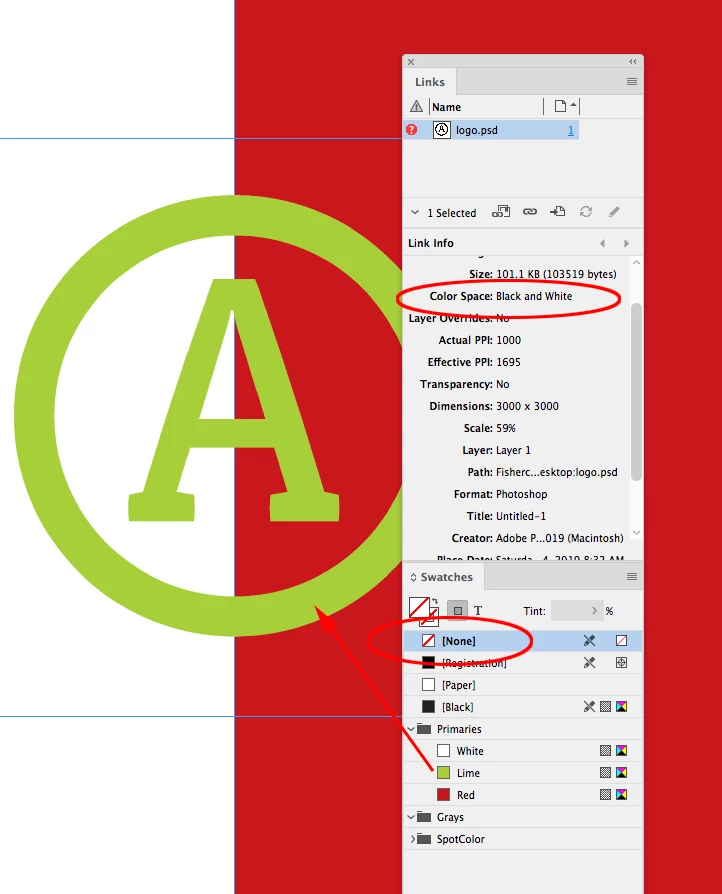Viewport: 722px width, 894px height.
Task: Select the Lime swatch
Action: click(x=523, y=773)
